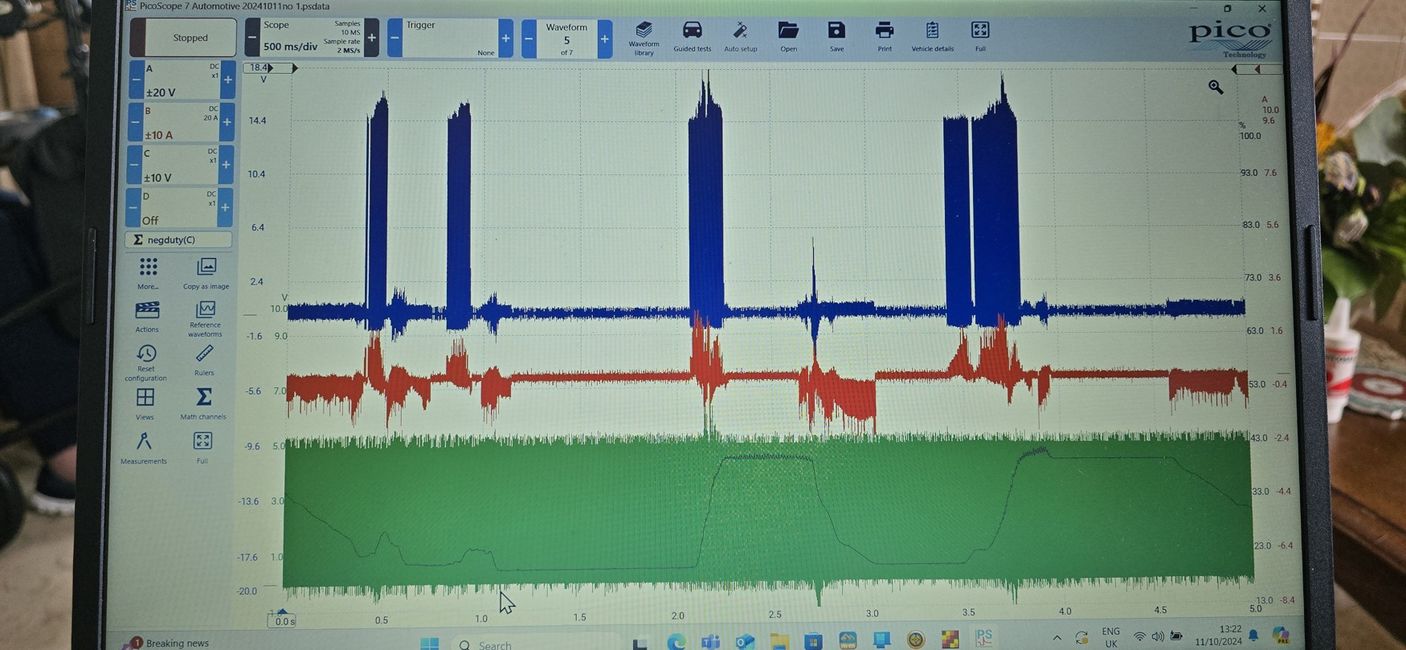The height and width of the screenshot is (650, 1406).
Task: Click the Full screen toolbar icon
Action: (980, 36)
